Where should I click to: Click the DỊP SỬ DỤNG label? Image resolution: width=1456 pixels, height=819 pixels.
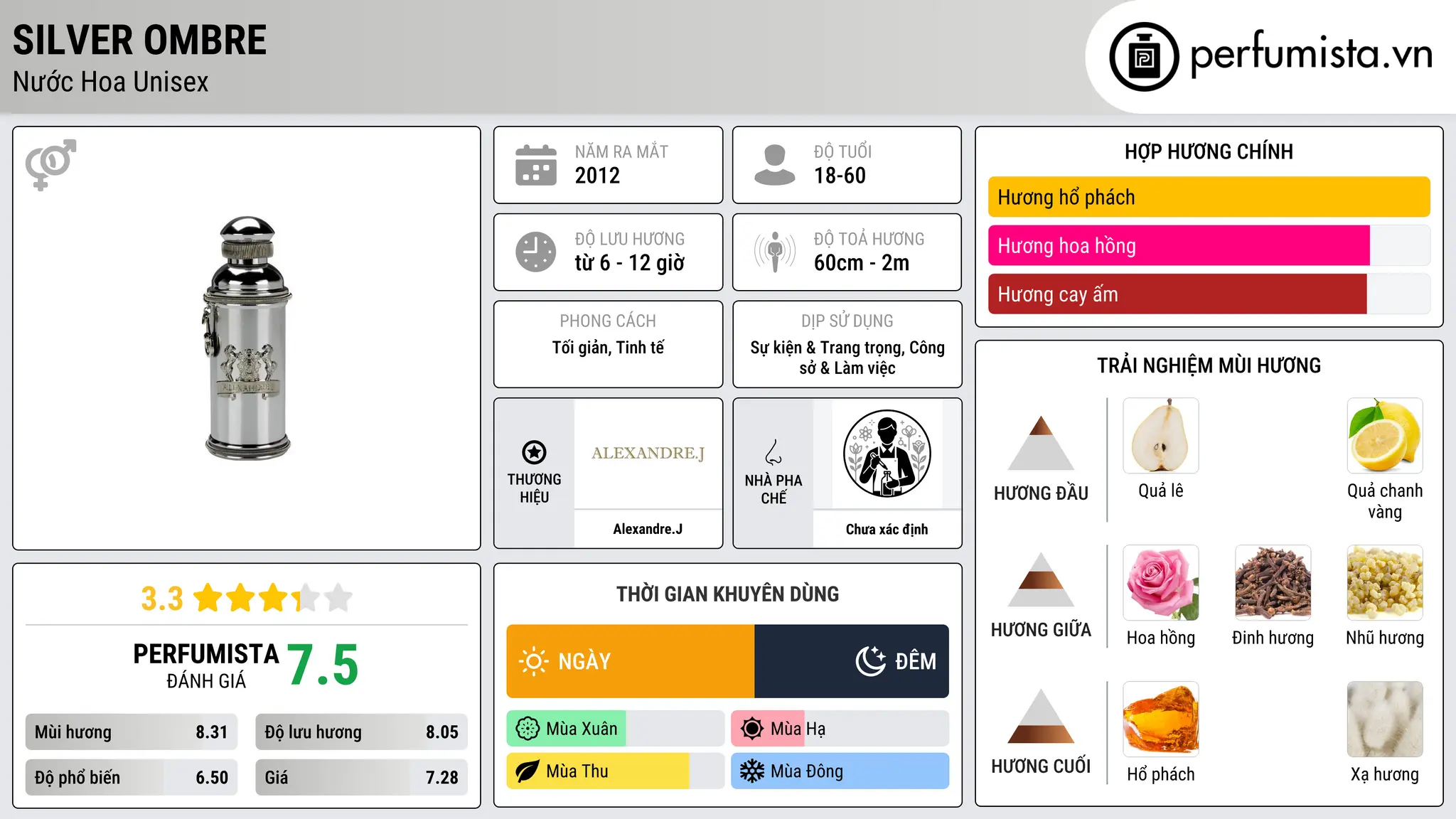pos(847,321)
